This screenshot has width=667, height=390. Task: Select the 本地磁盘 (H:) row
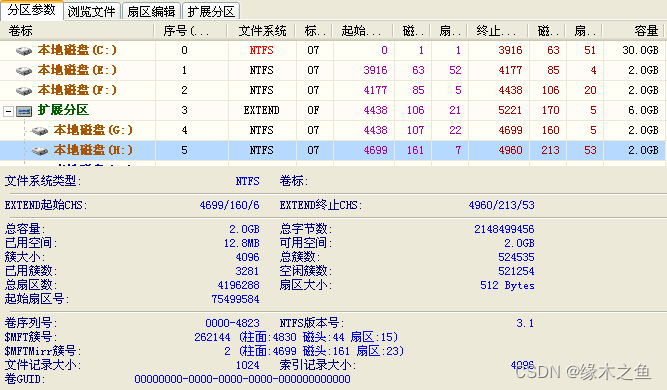coord(333,150)
